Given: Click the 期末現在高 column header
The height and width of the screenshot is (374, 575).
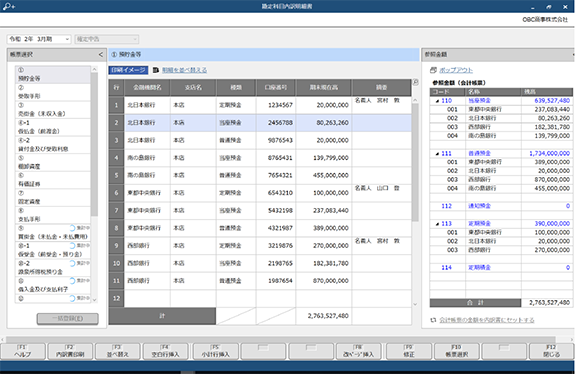Looking at the screenshot, I should (x=324, y=88).
